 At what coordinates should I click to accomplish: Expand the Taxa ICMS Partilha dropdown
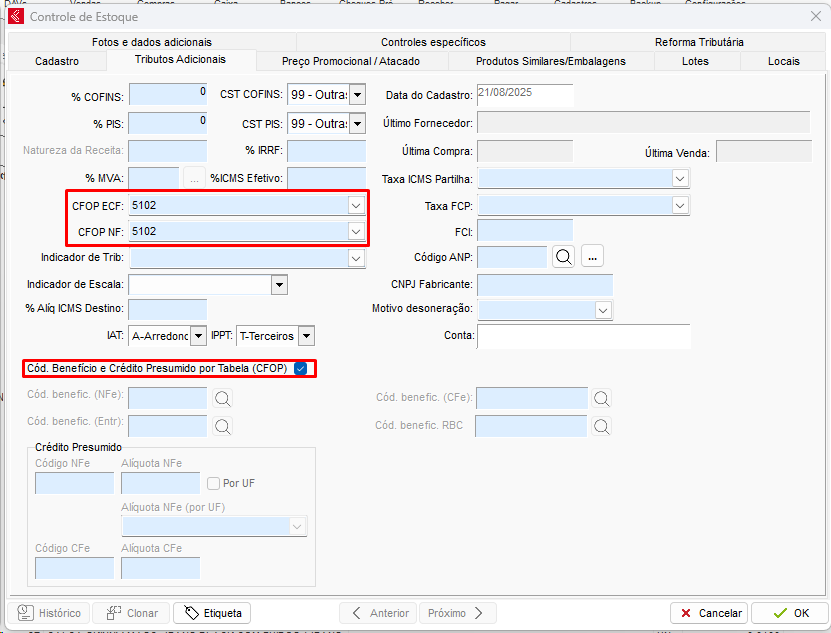pos(680,178)
